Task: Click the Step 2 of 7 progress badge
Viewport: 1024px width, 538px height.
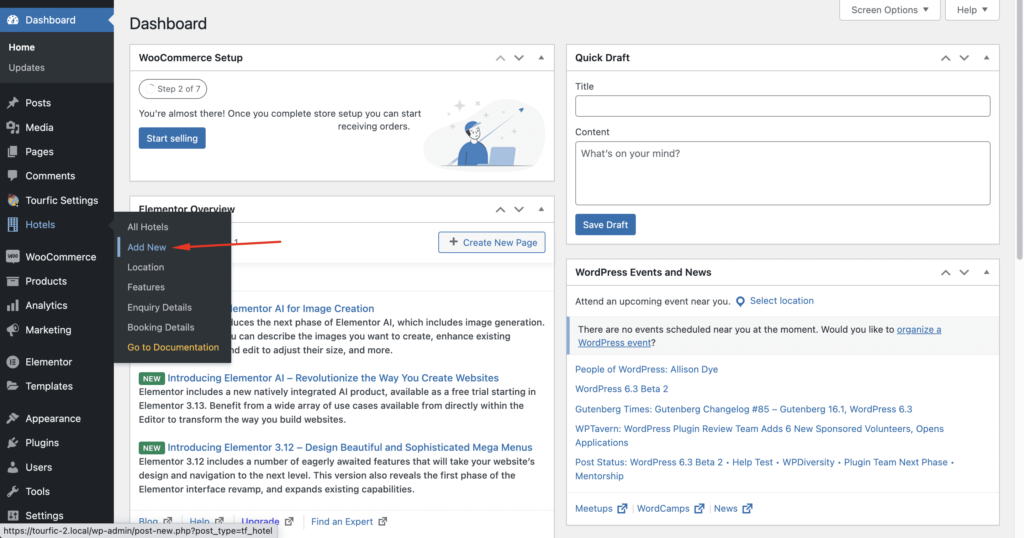Action: point(173,89)
